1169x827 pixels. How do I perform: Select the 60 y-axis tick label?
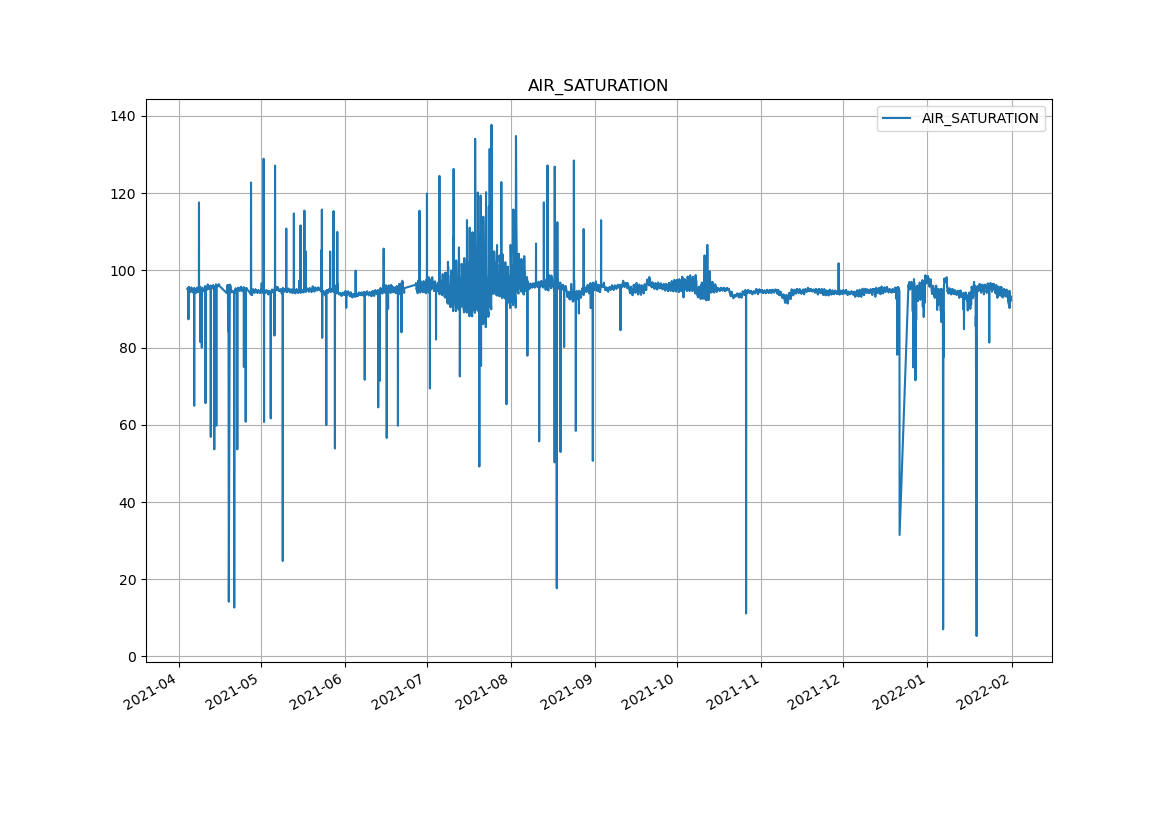[x=127, y=425]
